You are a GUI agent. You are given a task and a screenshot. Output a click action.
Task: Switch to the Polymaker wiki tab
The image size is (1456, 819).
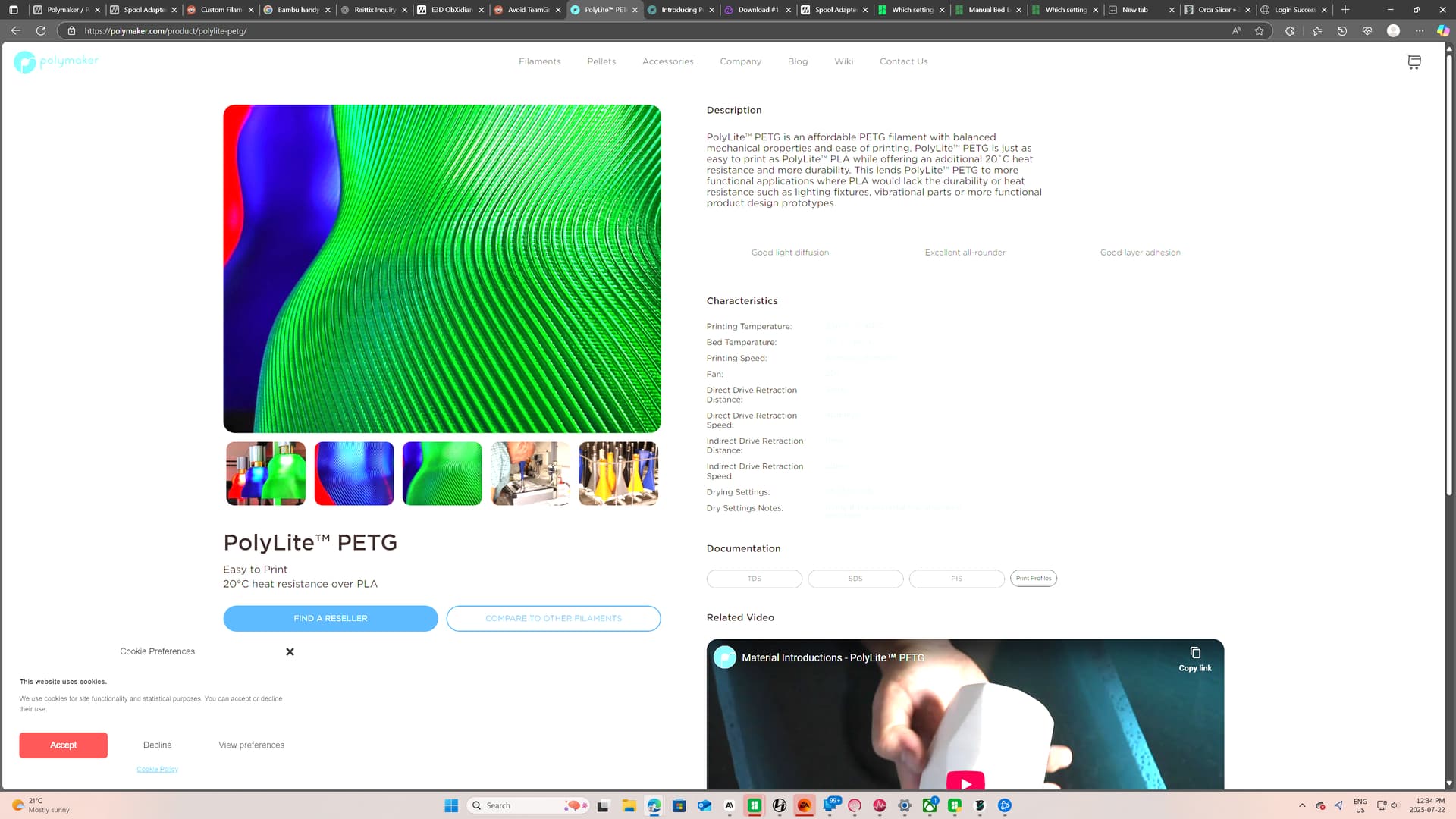pyautogui.click(x=66, y=10)
